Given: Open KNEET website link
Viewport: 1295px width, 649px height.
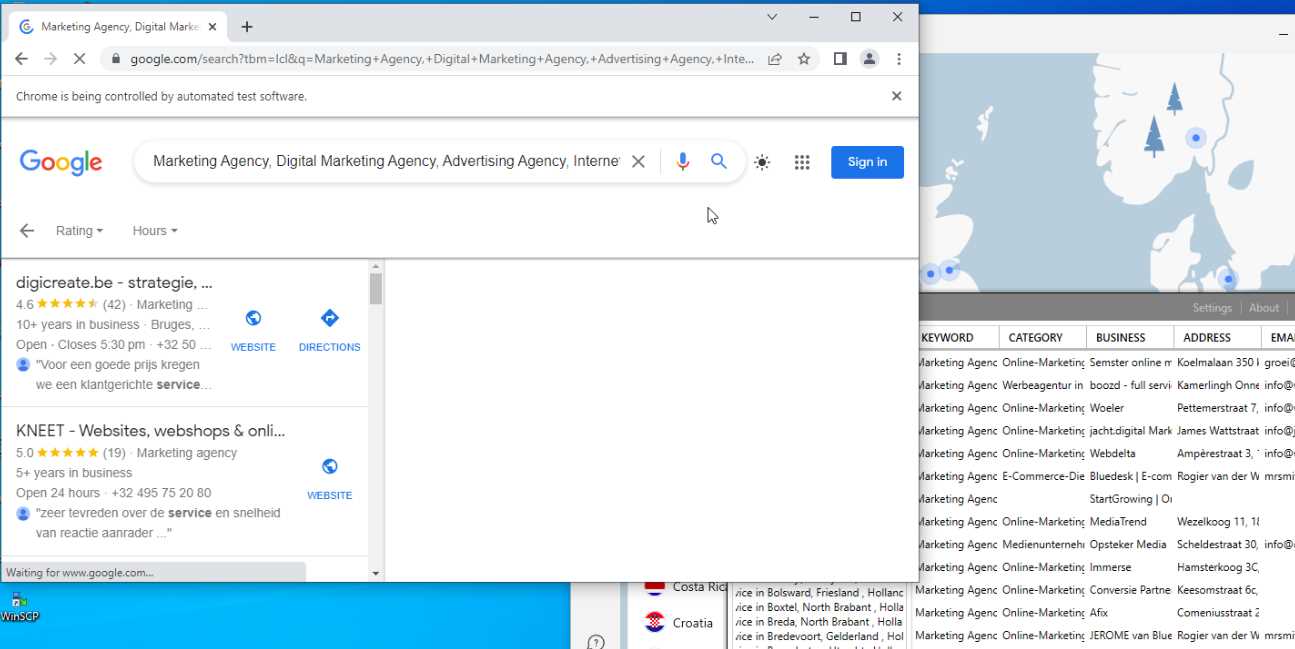Looking at the screenshot, I should (329, 478).
